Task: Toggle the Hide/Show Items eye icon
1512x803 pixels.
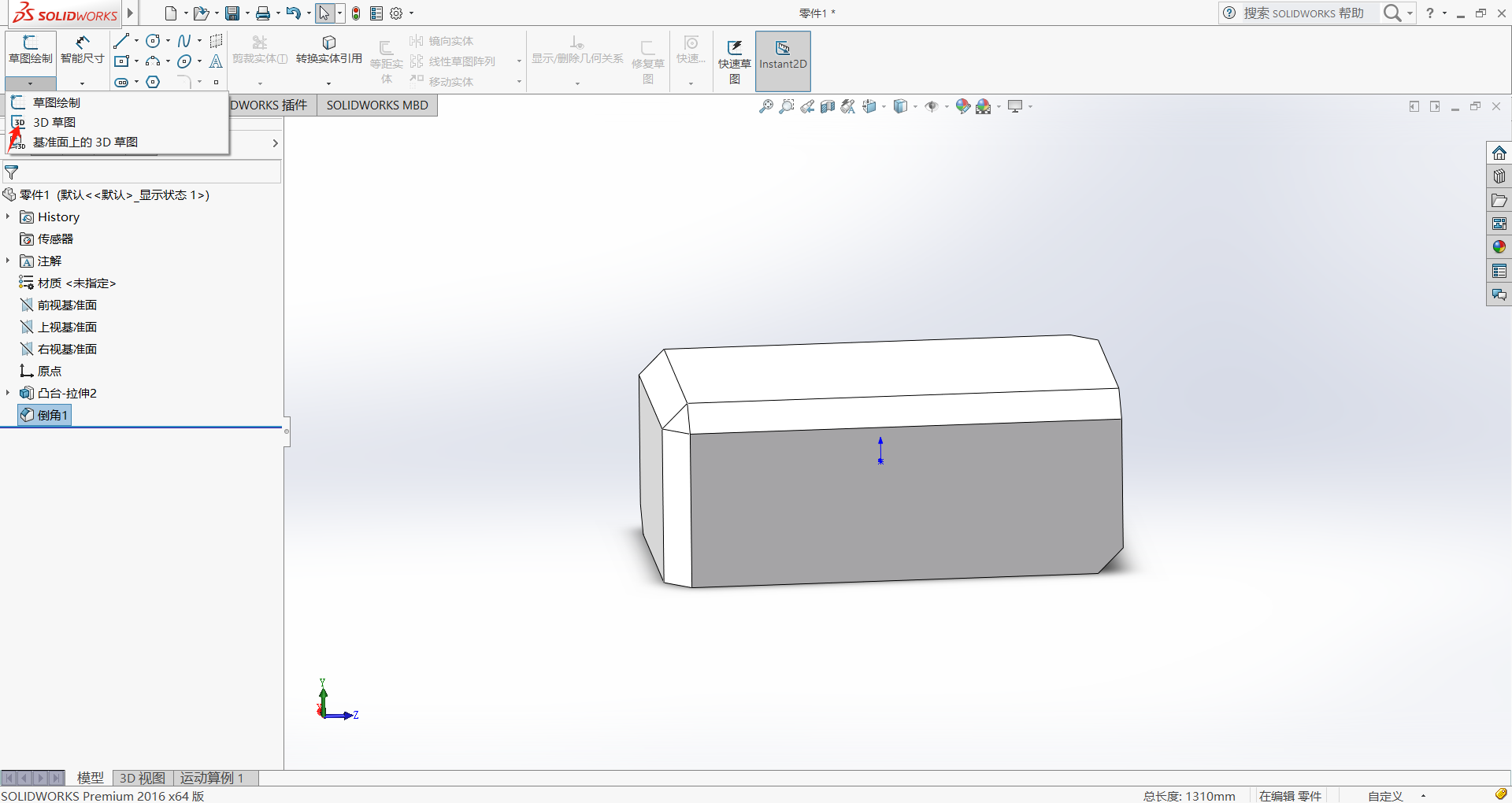Action: pos(932,106)
